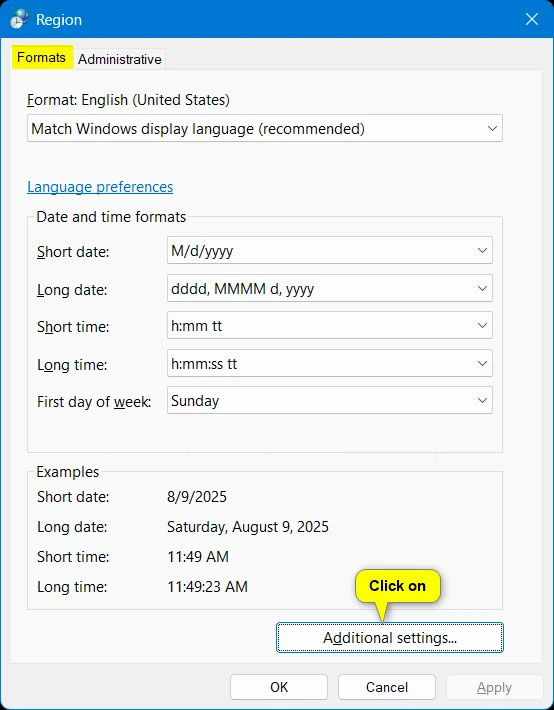Expand the Short time format dropdown
Image resolution: width=554 pixels, height=710 pixels.
point(329,326)
